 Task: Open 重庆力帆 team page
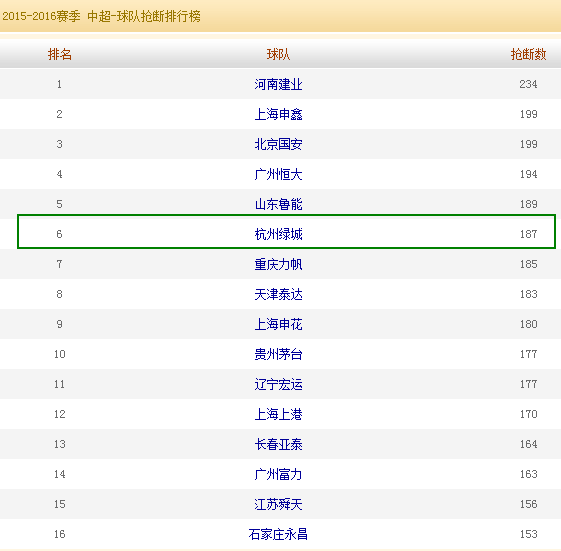point(278,264)
